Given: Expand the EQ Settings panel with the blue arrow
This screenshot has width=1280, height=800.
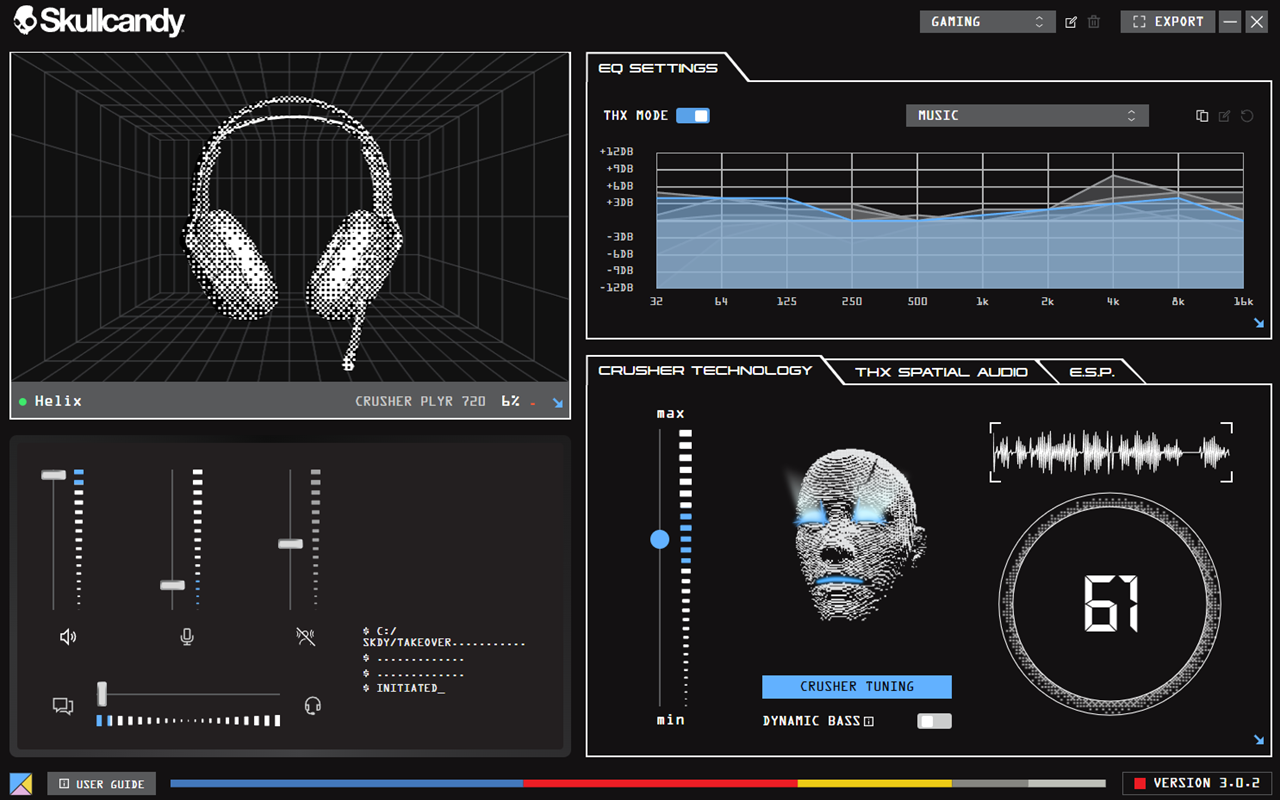Looking at the screenshot, I should click(1259, 323).
